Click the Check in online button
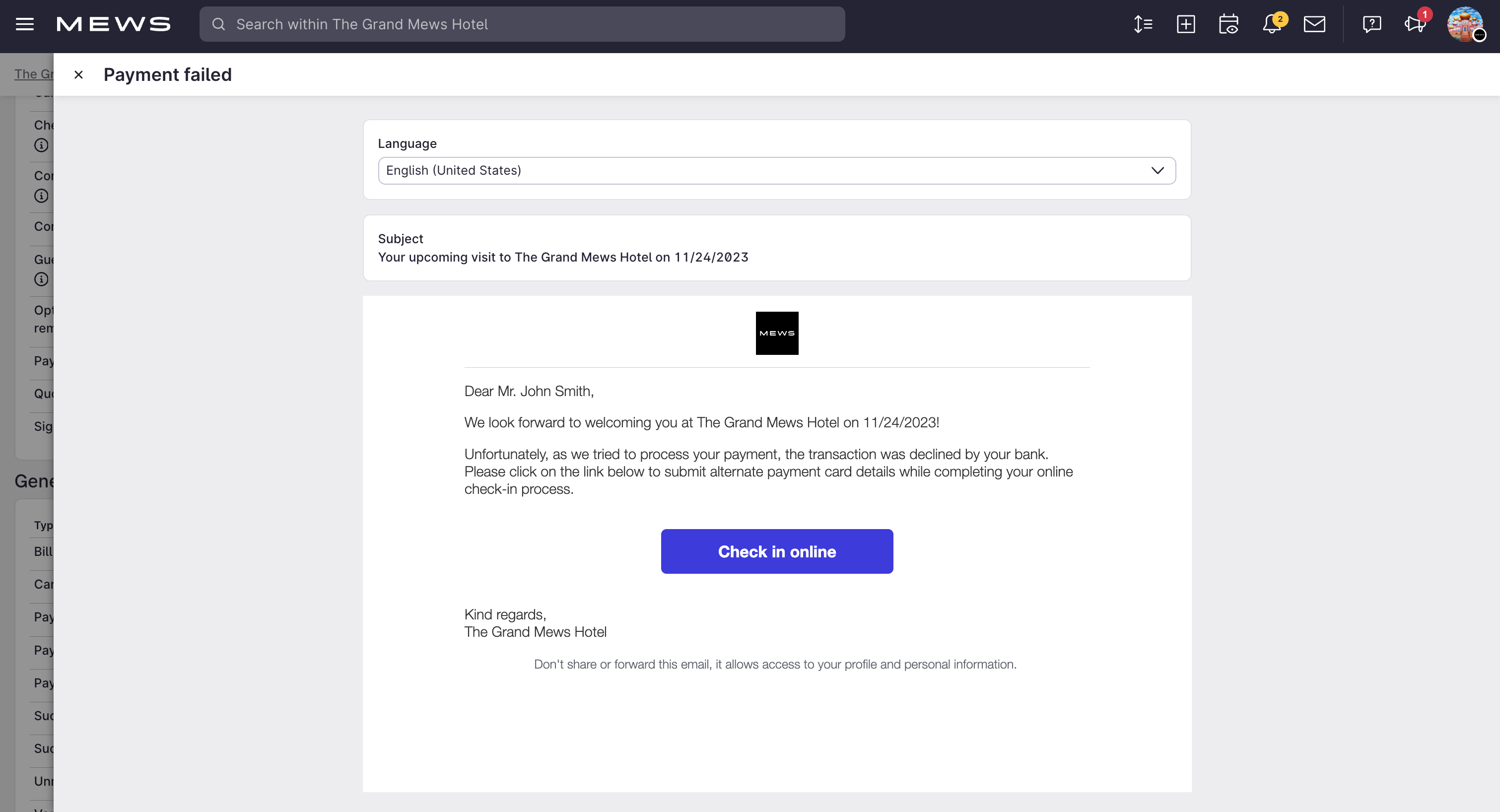 click(x=777, y=551)
